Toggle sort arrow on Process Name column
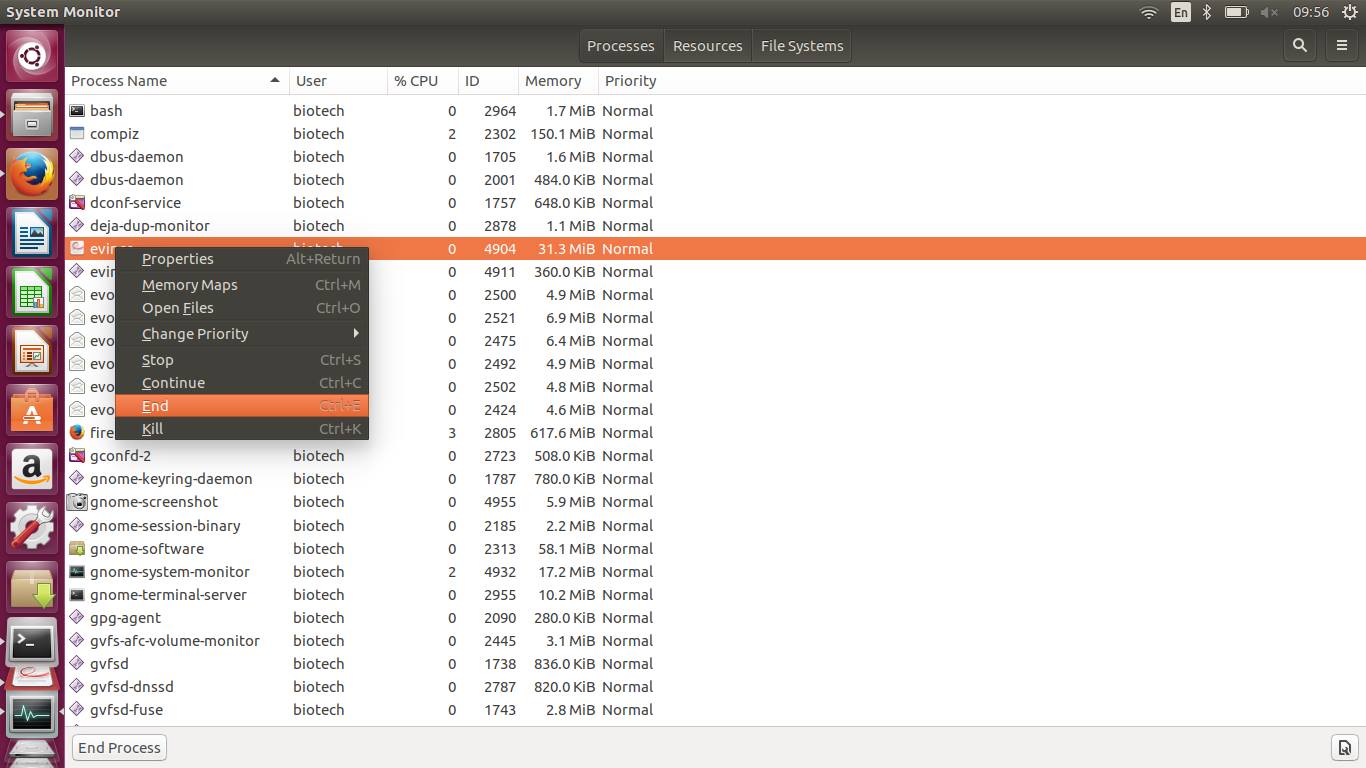Image resolution: width=1366 pixels, height=768 pixels. 274,80
